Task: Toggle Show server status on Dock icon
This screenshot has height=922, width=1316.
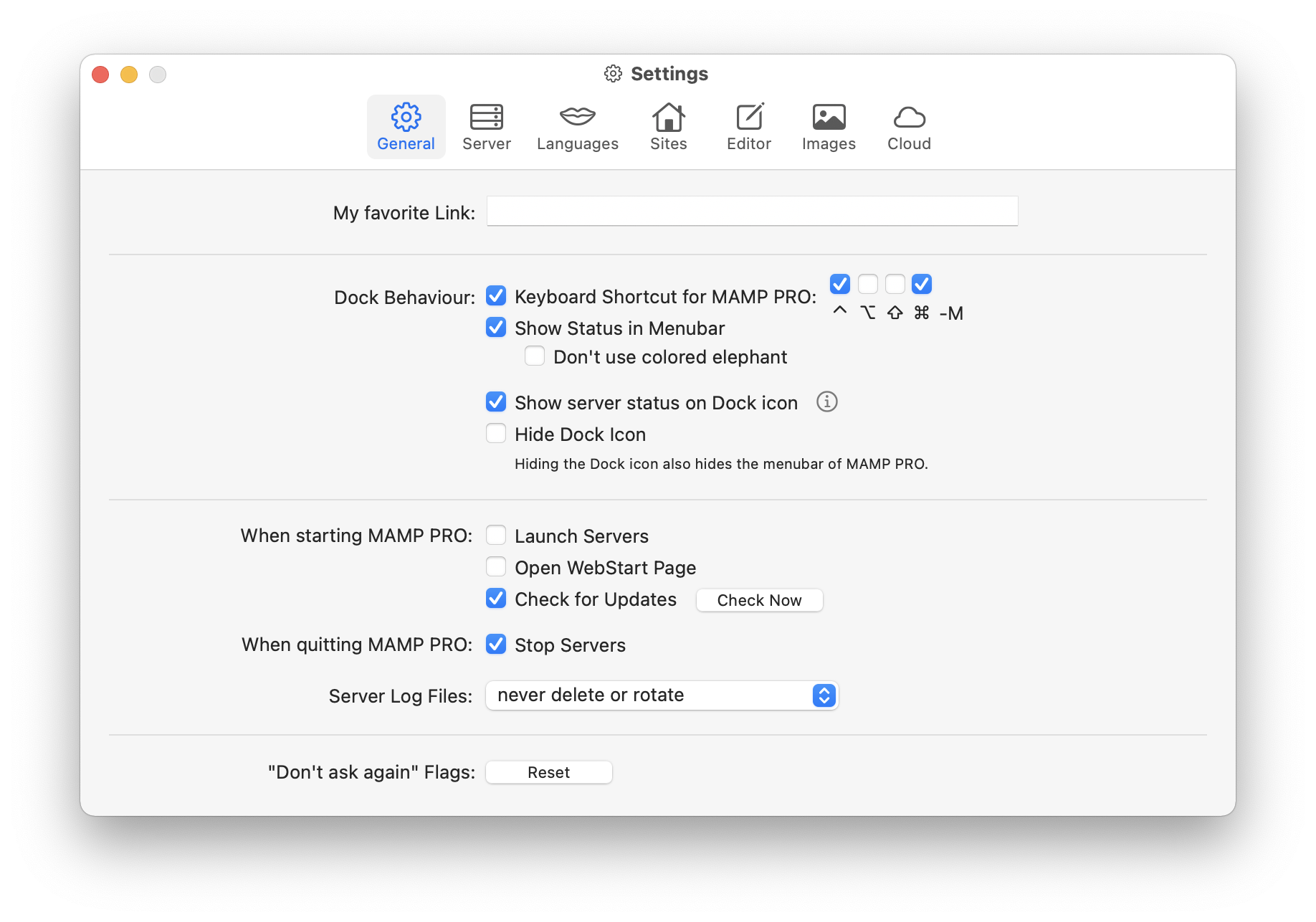Action: tap(496, 401)
